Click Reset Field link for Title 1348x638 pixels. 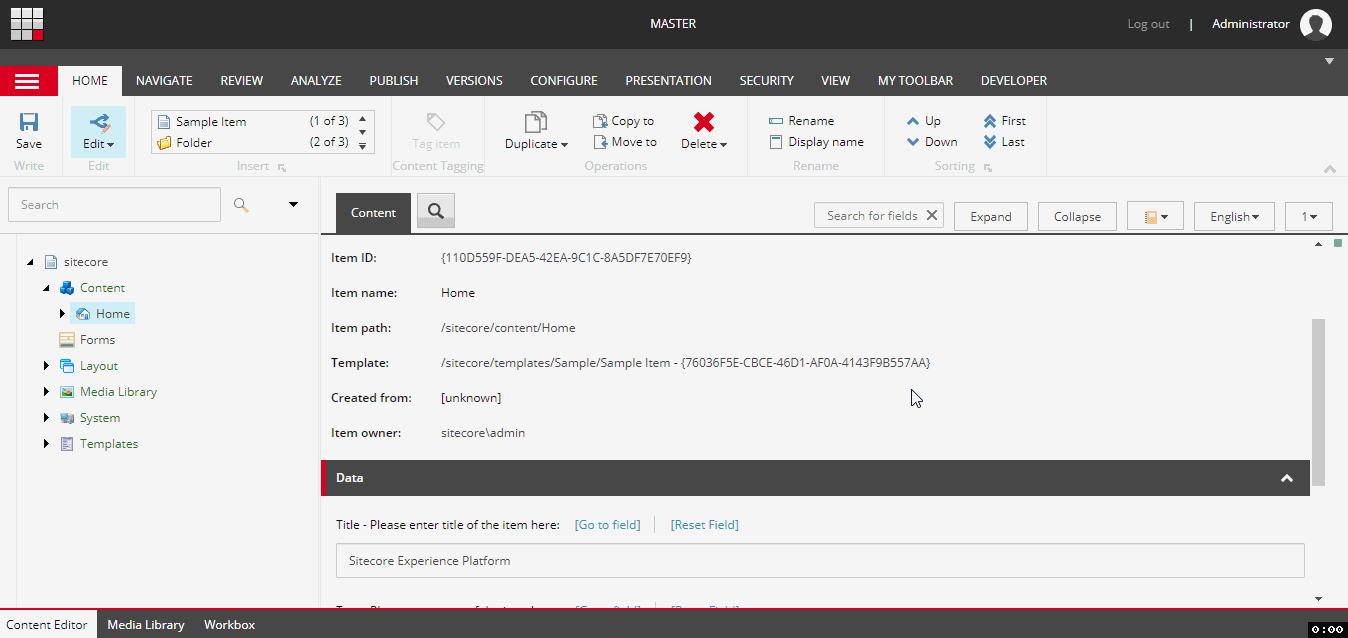[704, 525]
